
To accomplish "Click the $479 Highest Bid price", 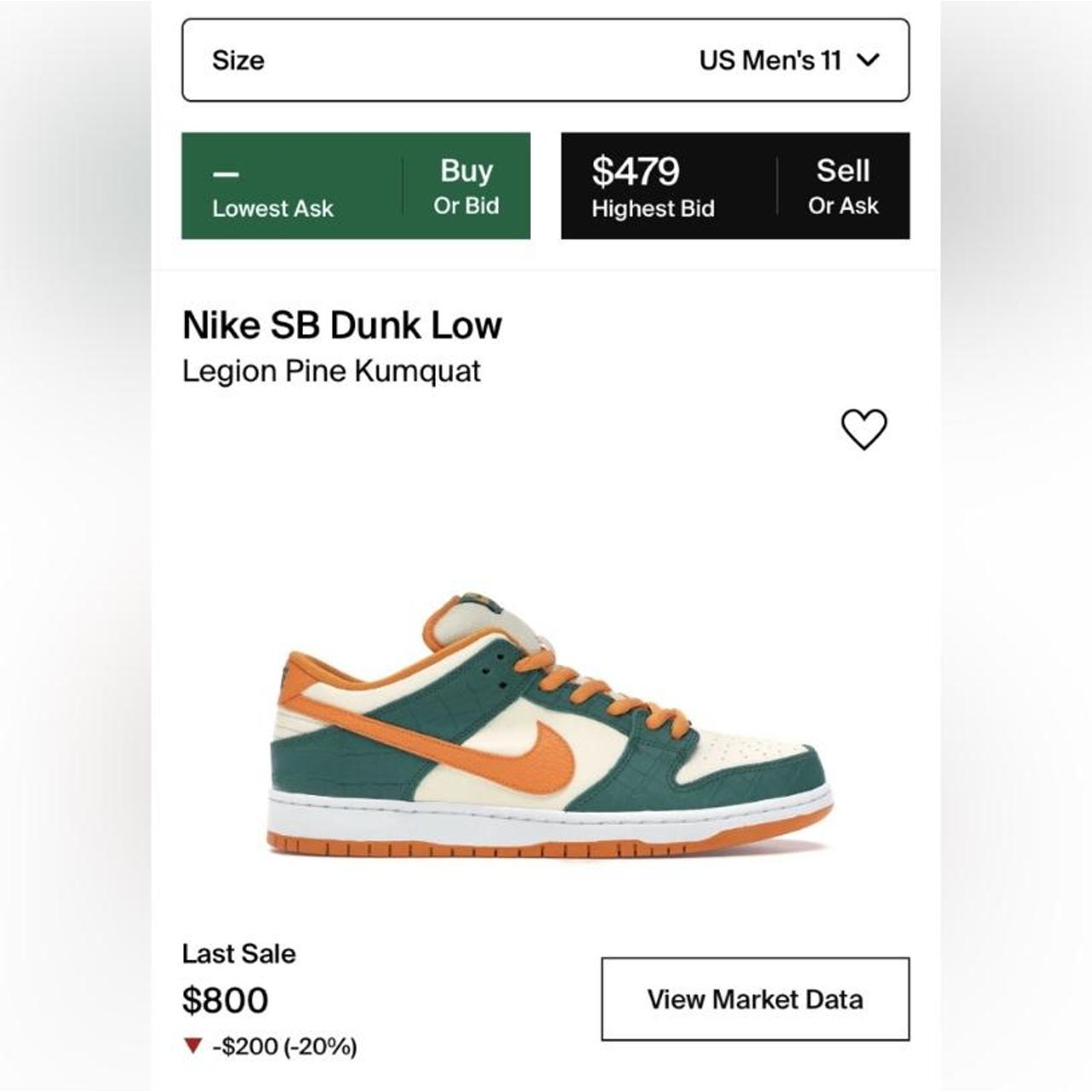I will tap(636, 171).
